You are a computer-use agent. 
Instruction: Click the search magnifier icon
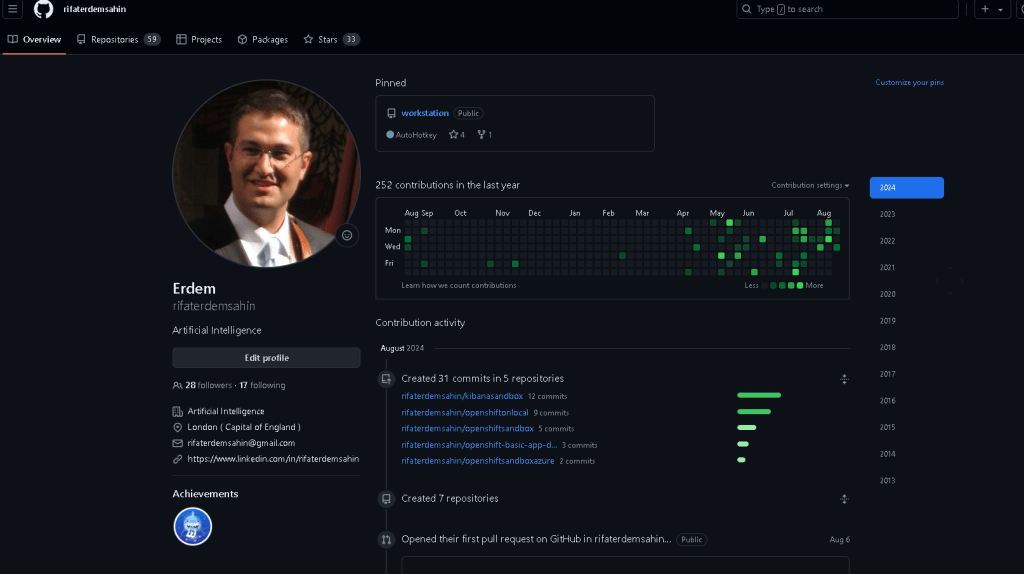pos(746,9)
